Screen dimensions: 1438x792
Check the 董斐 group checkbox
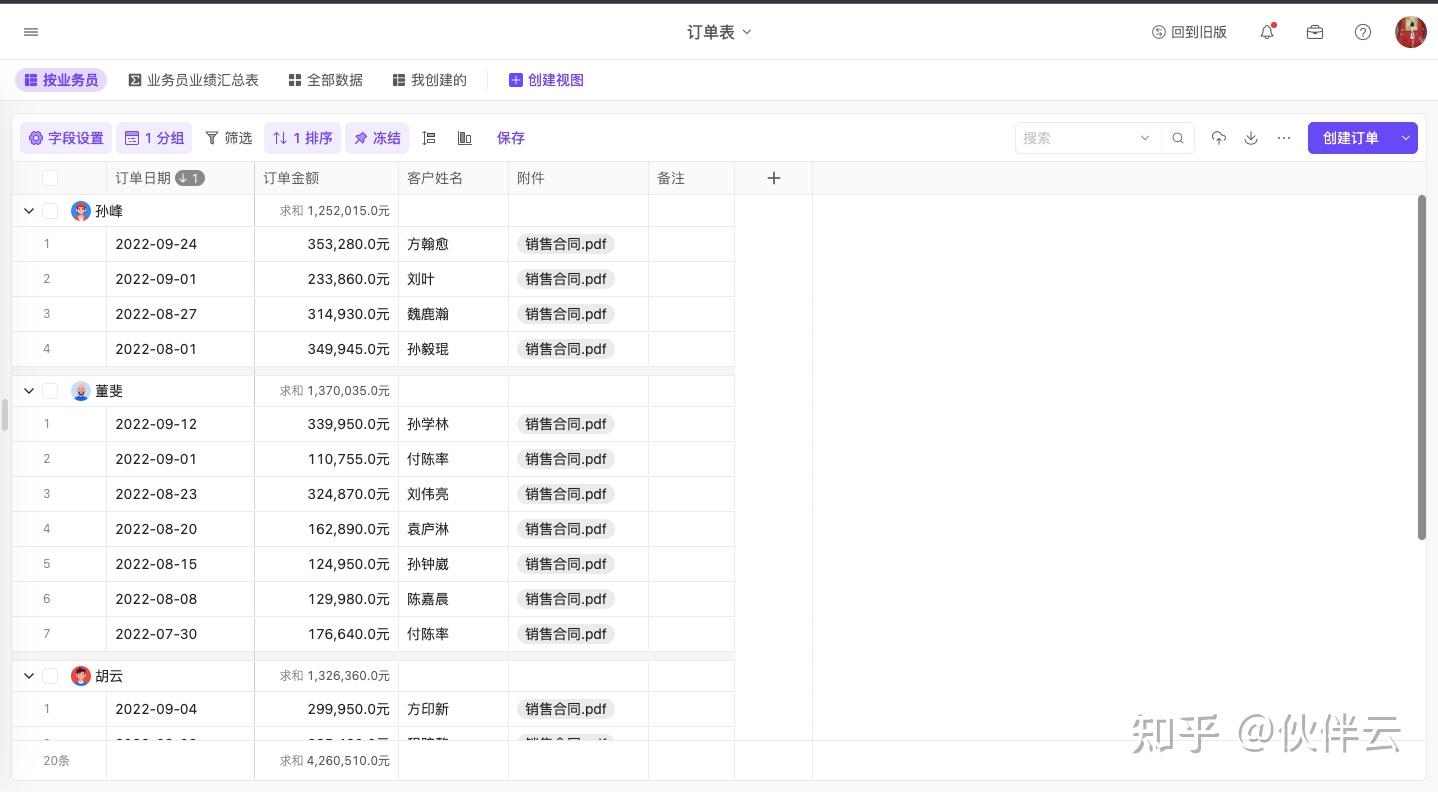[x=50, y=391]
